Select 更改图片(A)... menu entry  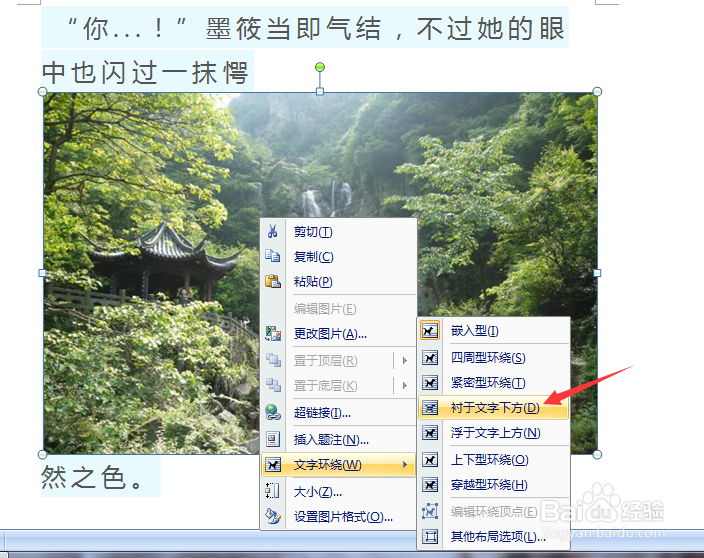tap(339, 334)
